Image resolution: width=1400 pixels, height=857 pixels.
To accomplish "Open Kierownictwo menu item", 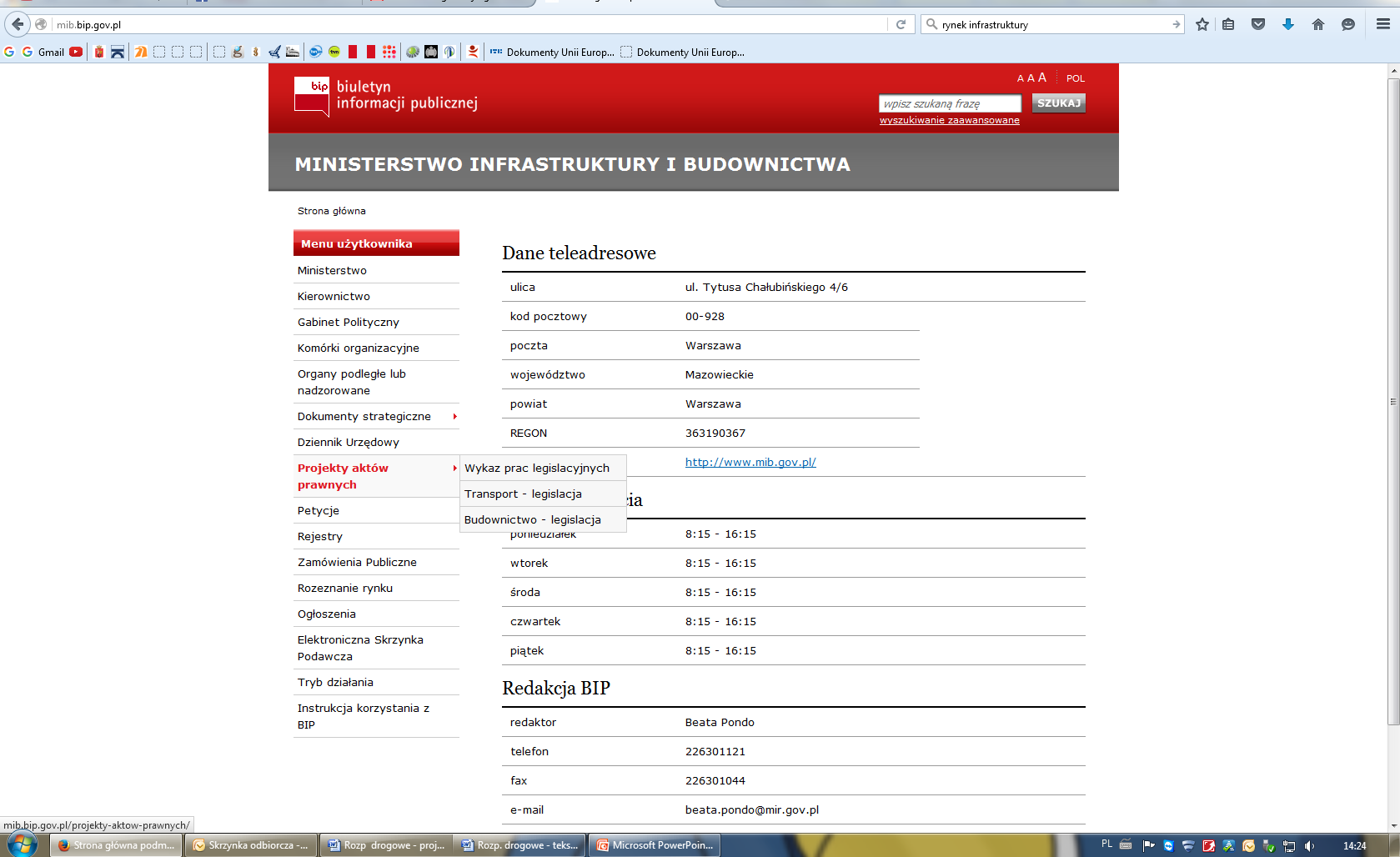I will point(376,296).
